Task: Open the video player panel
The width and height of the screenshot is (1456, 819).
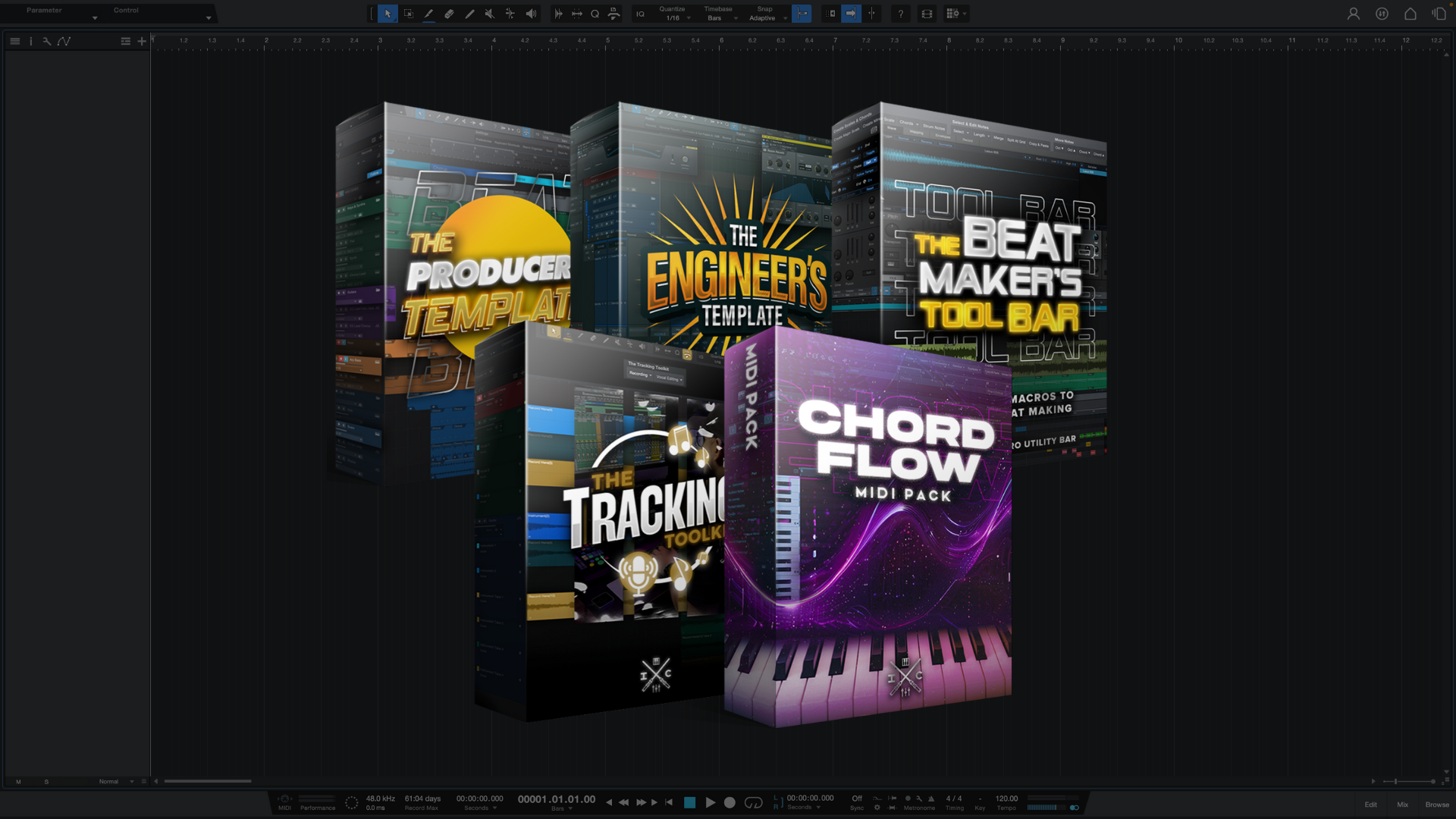Action: [927, 14]
